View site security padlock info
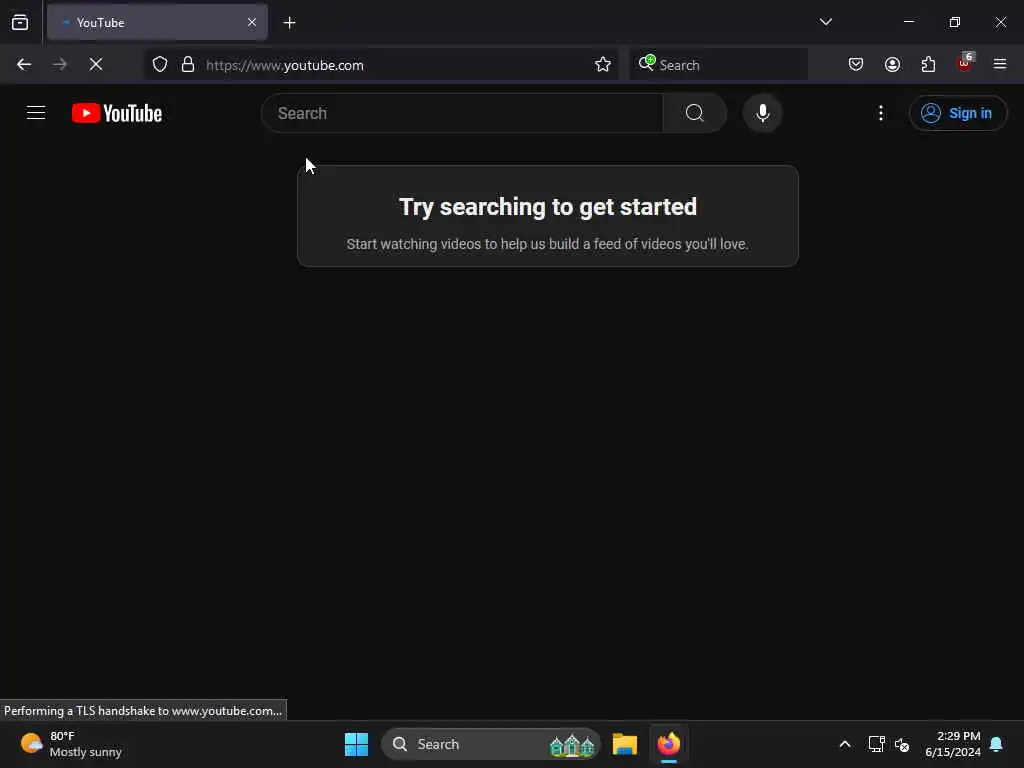The image size is (1024, 768). tap(187, 65)
